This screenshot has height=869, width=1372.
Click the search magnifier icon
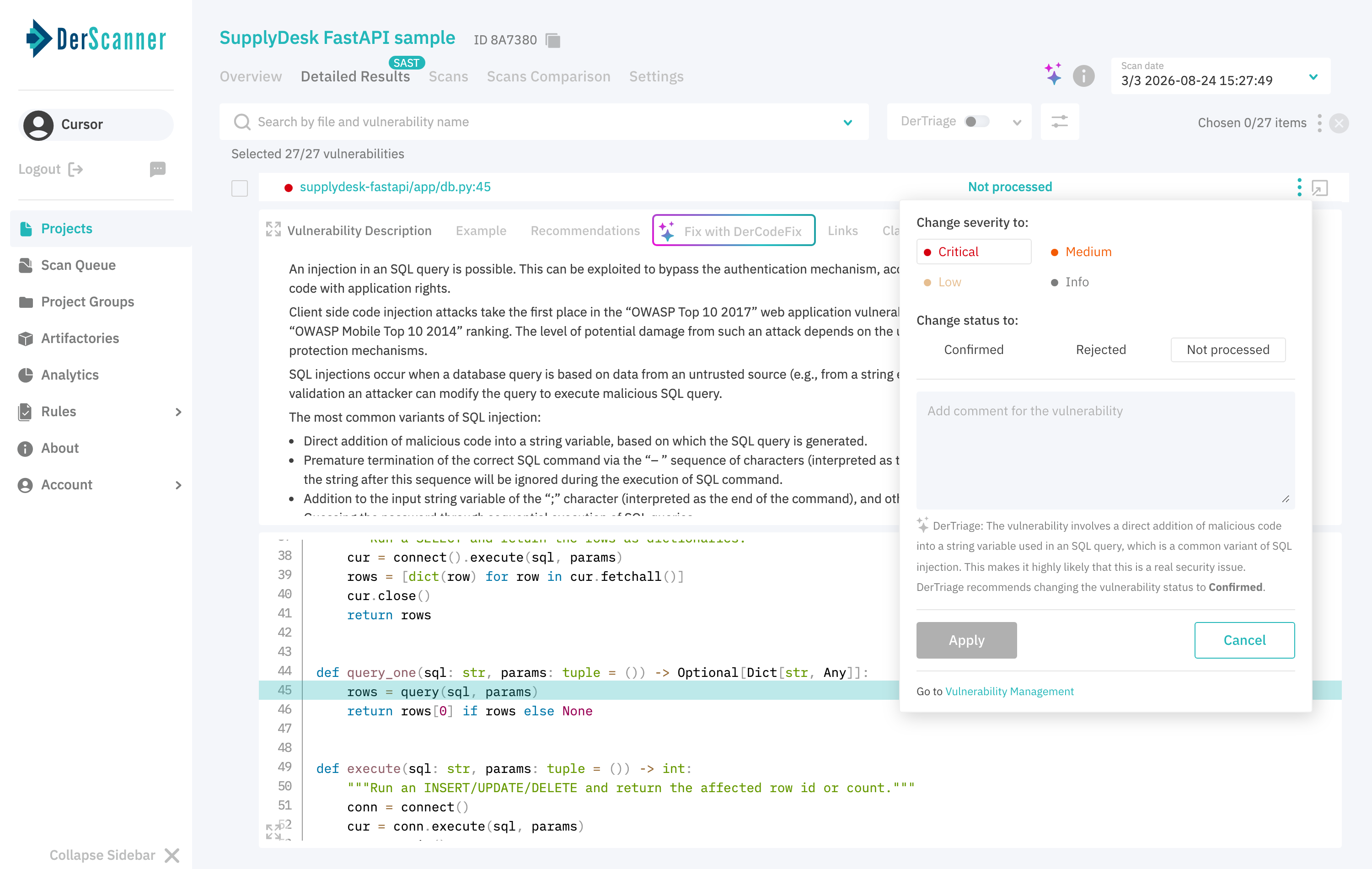point(242,122)
